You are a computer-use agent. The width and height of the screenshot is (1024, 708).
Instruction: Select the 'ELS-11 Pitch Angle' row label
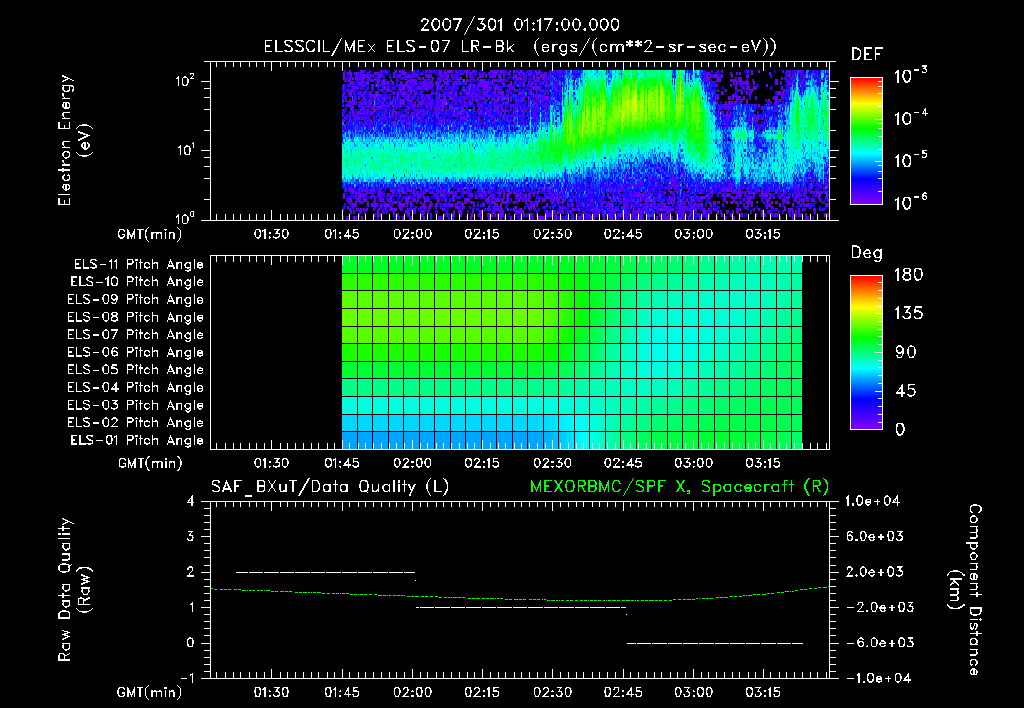138,265
